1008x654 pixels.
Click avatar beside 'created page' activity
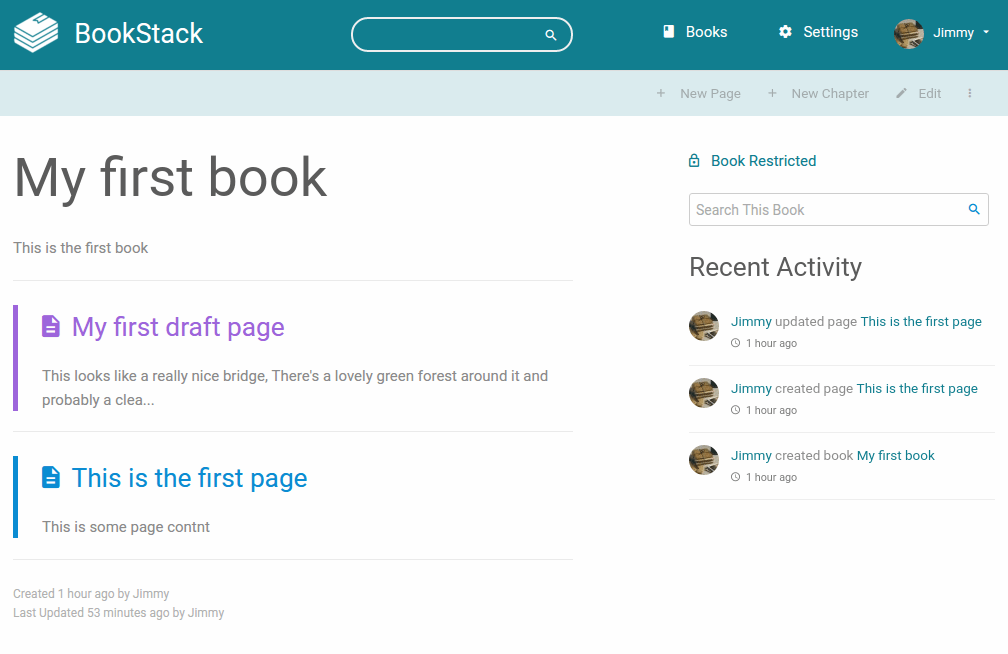tap(704, 393)
